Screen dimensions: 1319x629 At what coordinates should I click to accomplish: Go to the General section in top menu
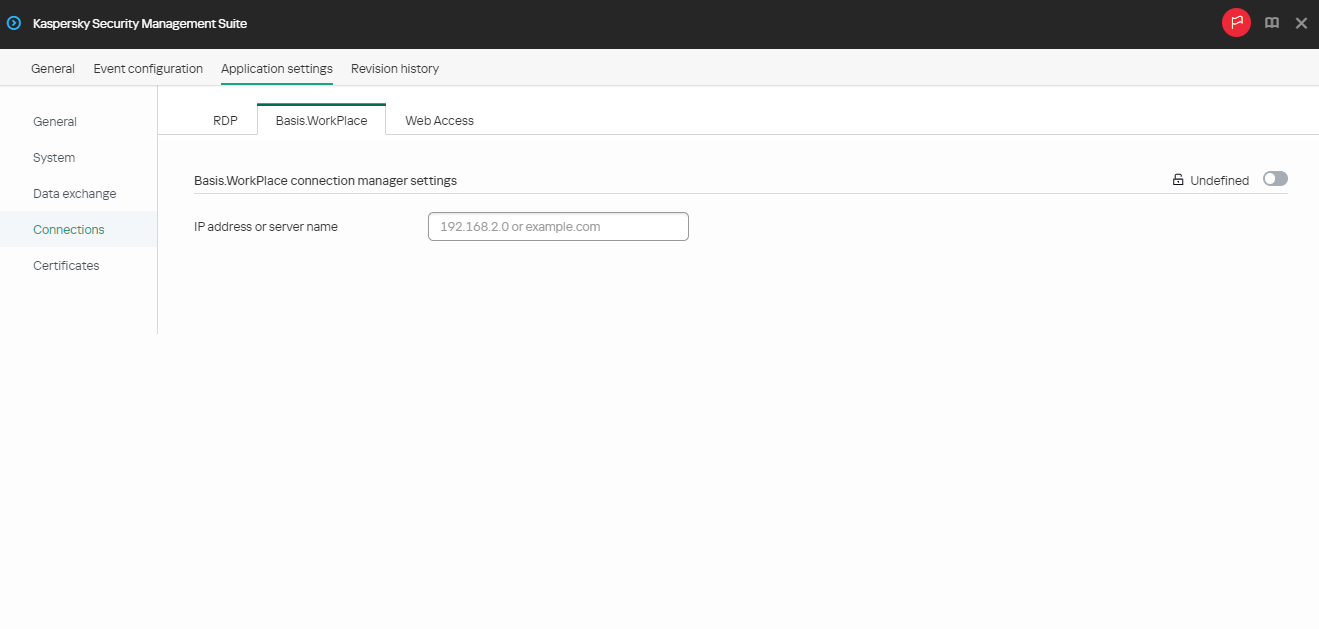[x=52, y=68]
